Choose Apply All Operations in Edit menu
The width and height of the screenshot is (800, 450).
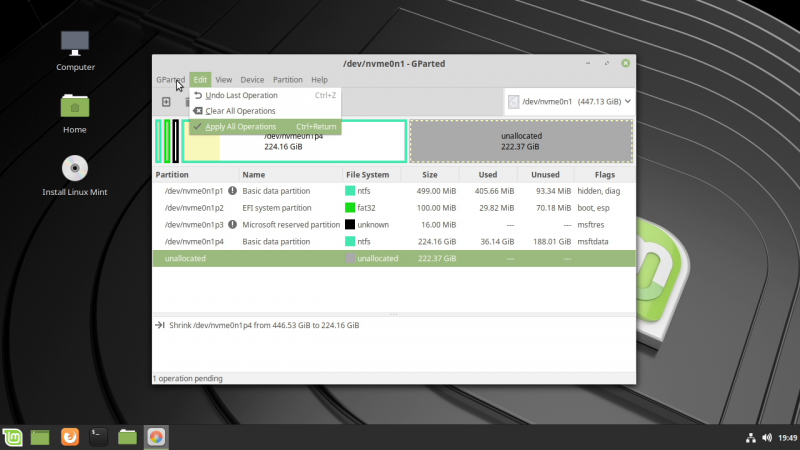click(x=265, y=127)
